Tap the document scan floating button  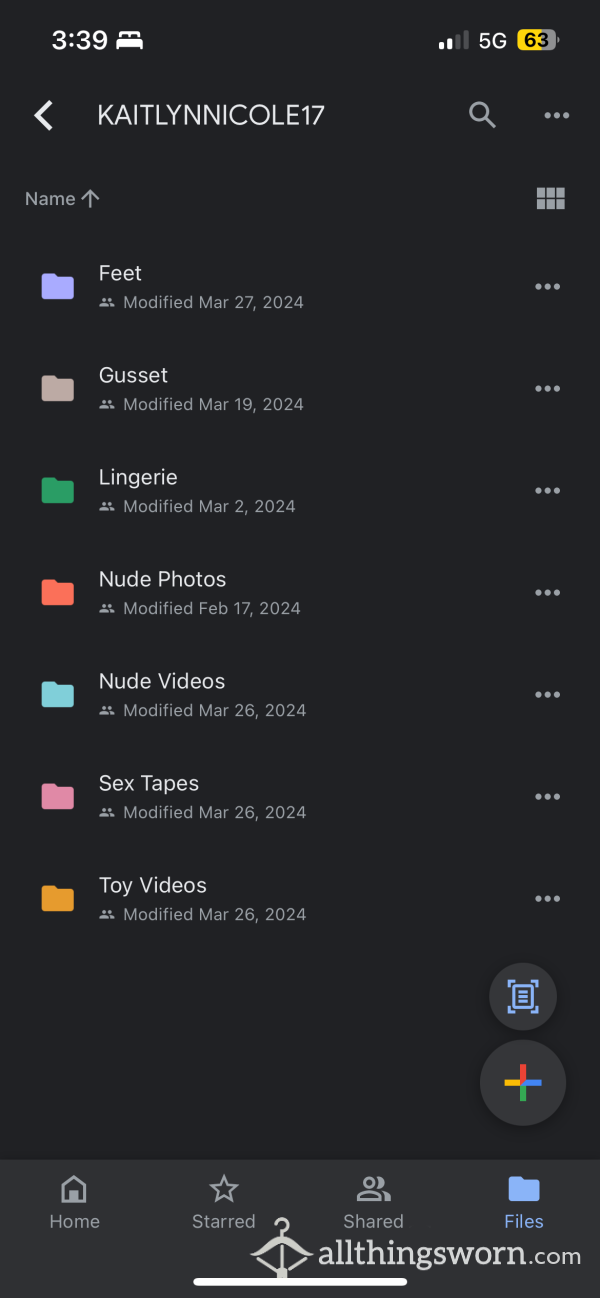523,996
